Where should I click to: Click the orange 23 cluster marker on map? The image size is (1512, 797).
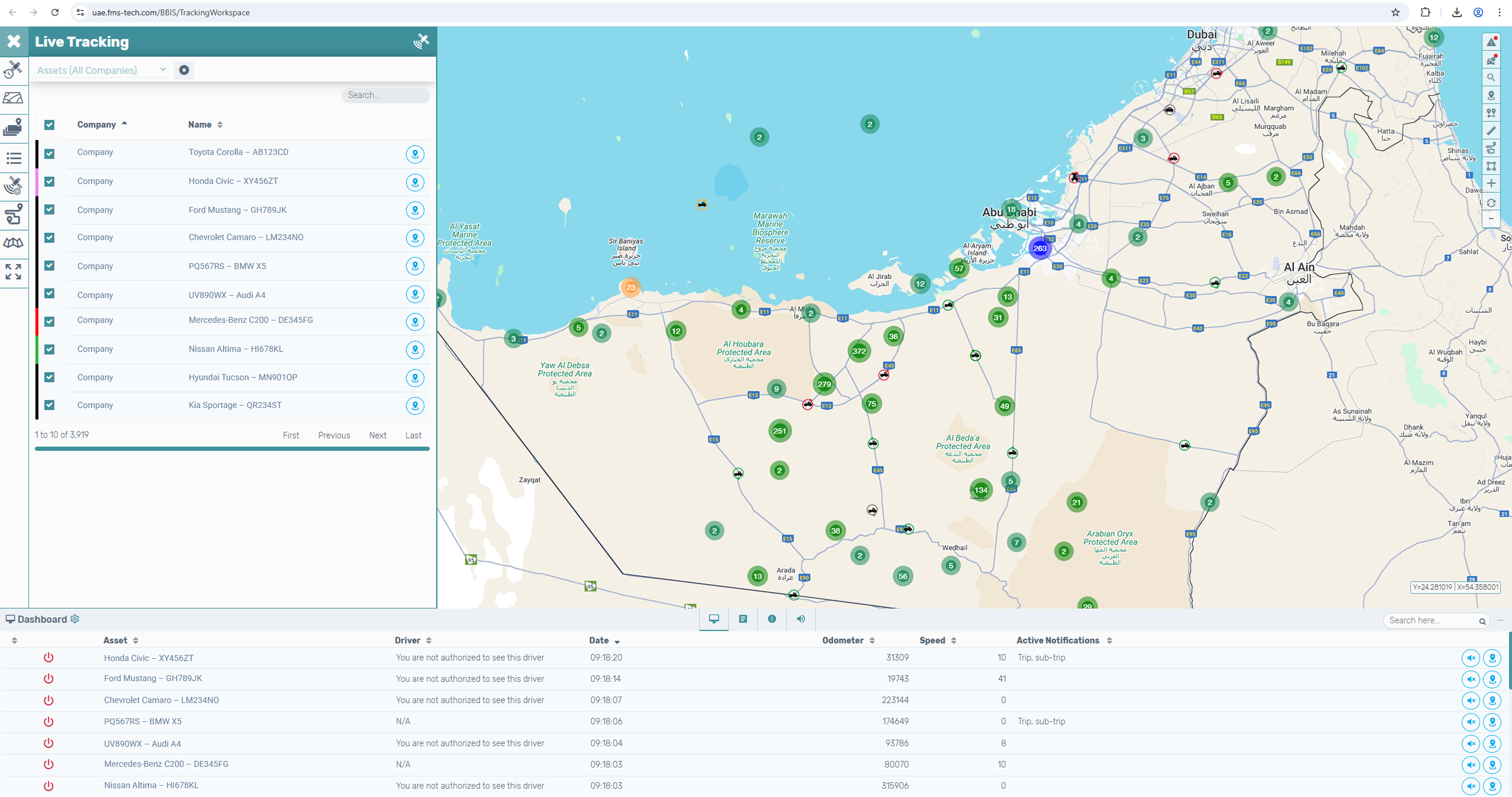point(631,287)
